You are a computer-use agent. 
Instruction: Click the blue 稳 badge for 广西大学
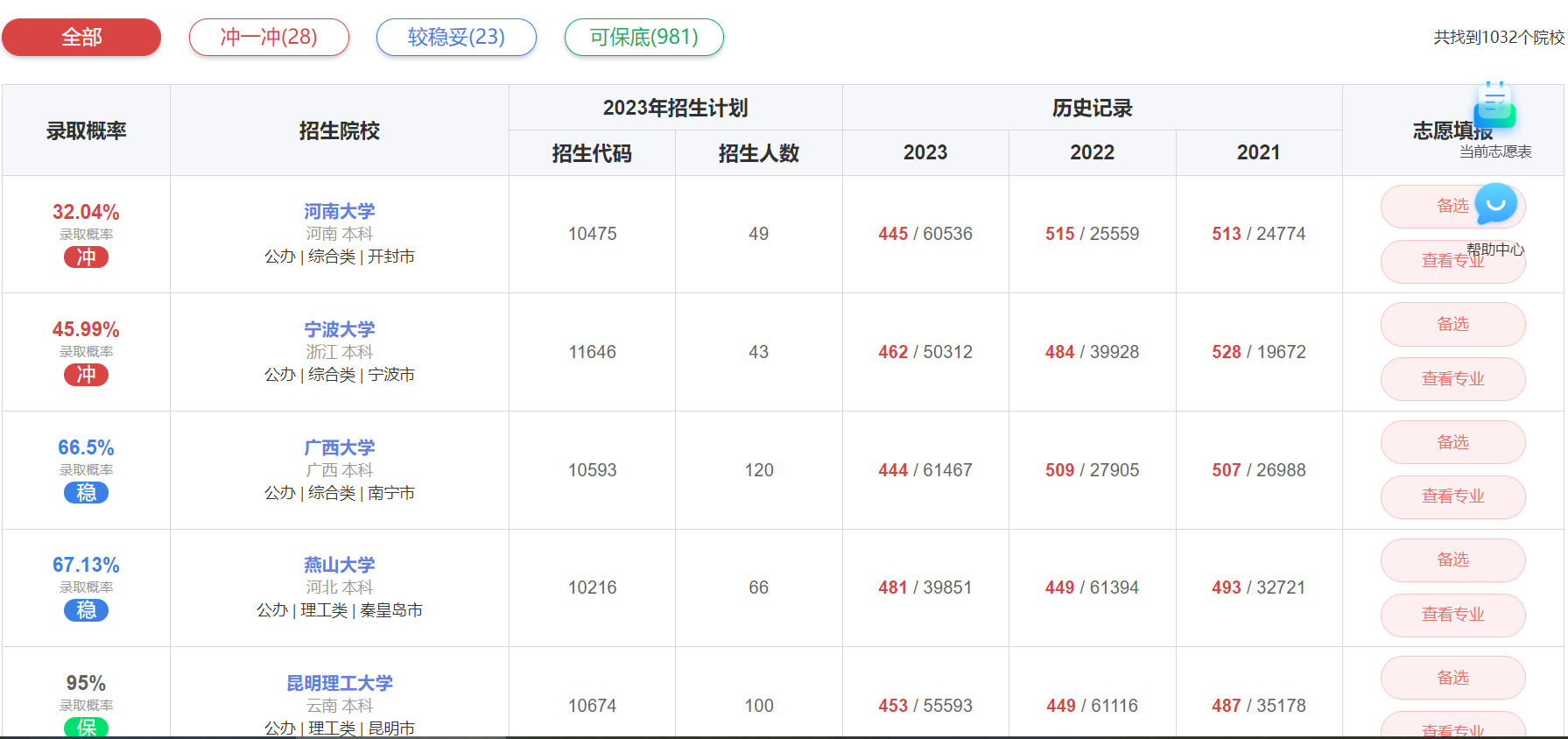(86, 493)
